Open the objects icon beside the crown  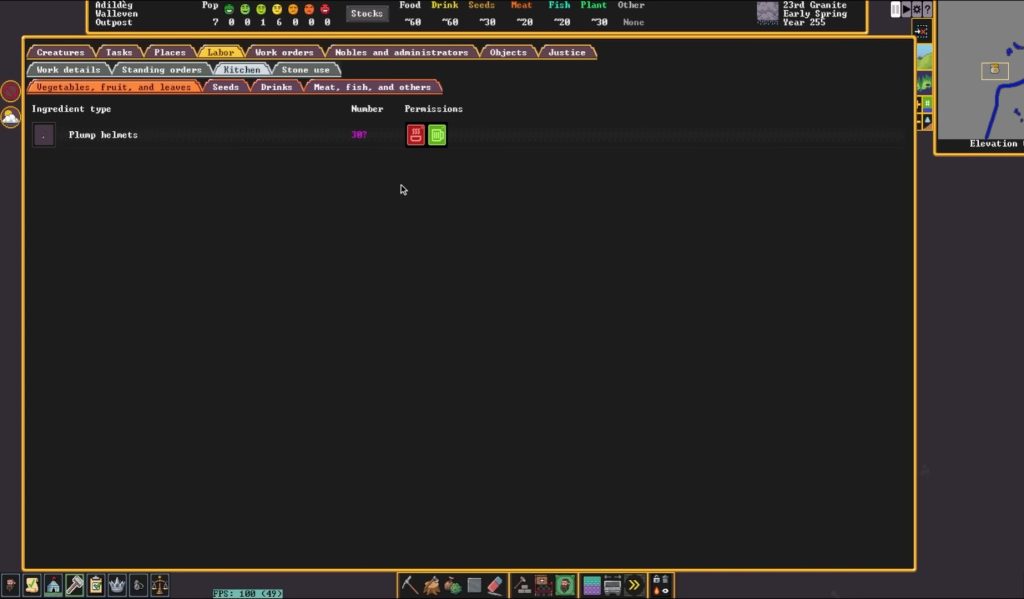click(138, 585)
